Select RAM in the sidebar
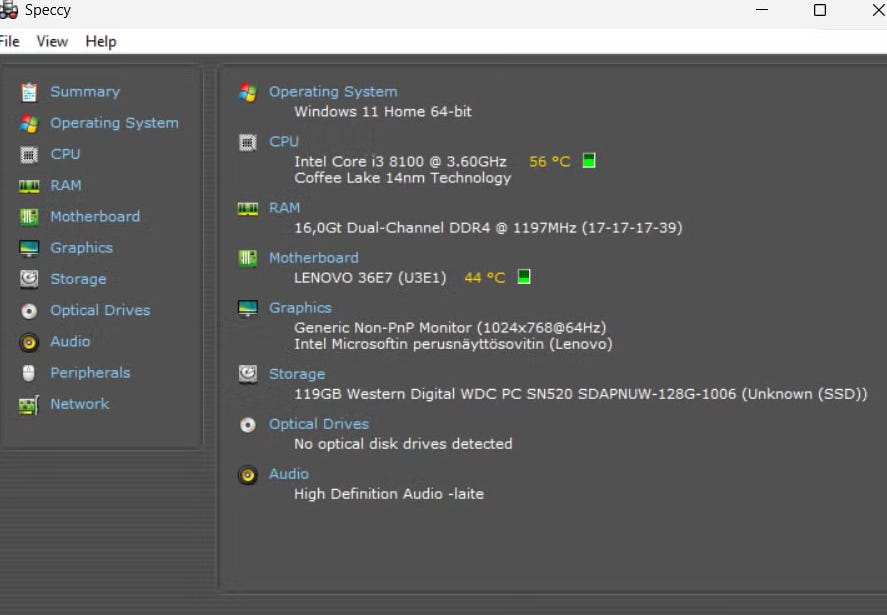Viewport: 887px width, 615px height. click(66, 185)
